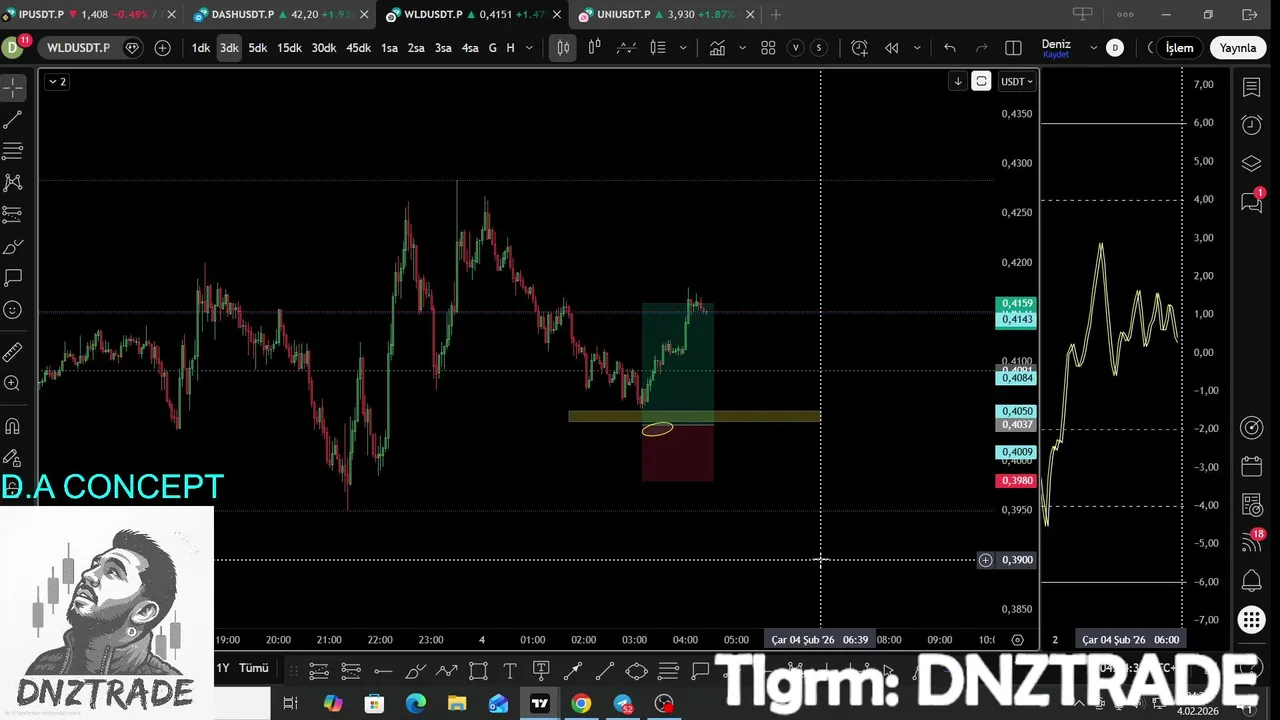
Task: Toggle the stay in drawing mode pencil-lock icon
Action: coord(13,458)
